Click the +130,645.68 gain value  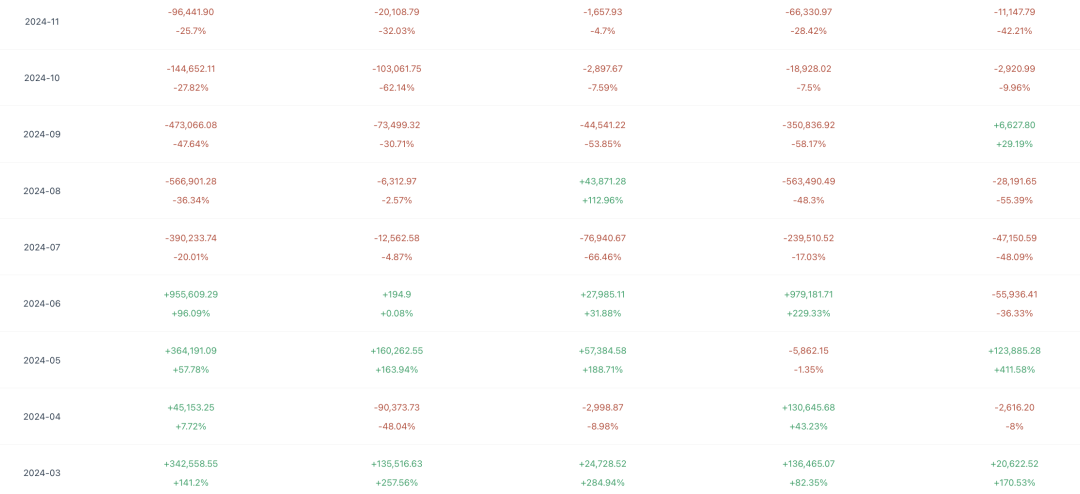(809, 407)
